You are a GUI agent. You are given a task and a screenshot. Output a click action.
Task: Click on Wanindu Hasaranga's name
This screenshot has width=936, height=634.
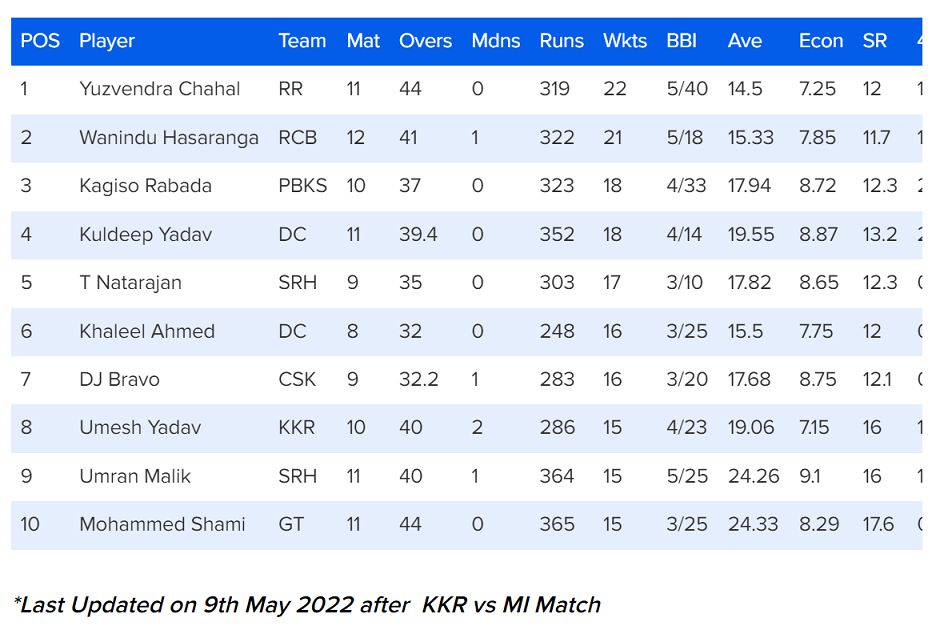[169, 137]
